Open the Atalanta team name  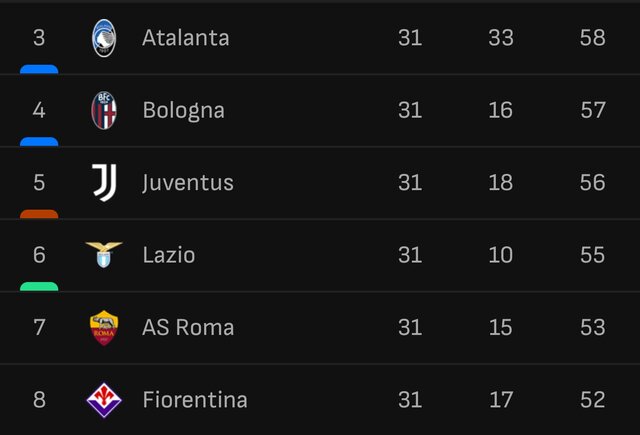point(186,38)
